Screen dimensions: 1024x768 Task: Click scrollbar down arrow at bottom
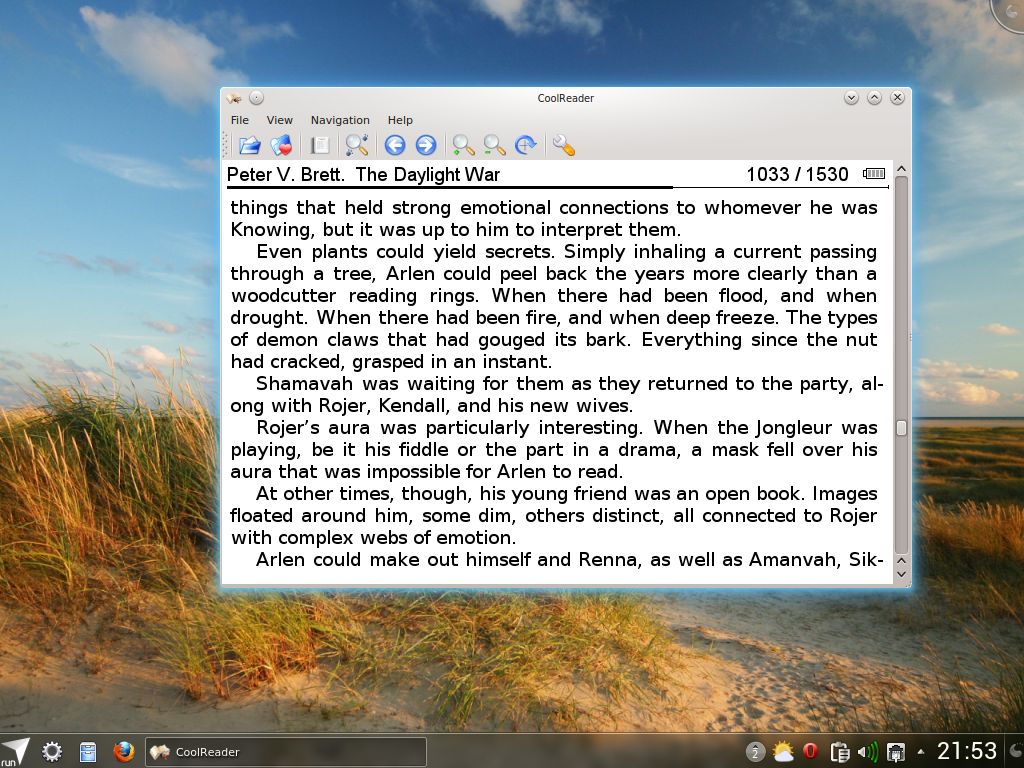click(x=901, y=575)
